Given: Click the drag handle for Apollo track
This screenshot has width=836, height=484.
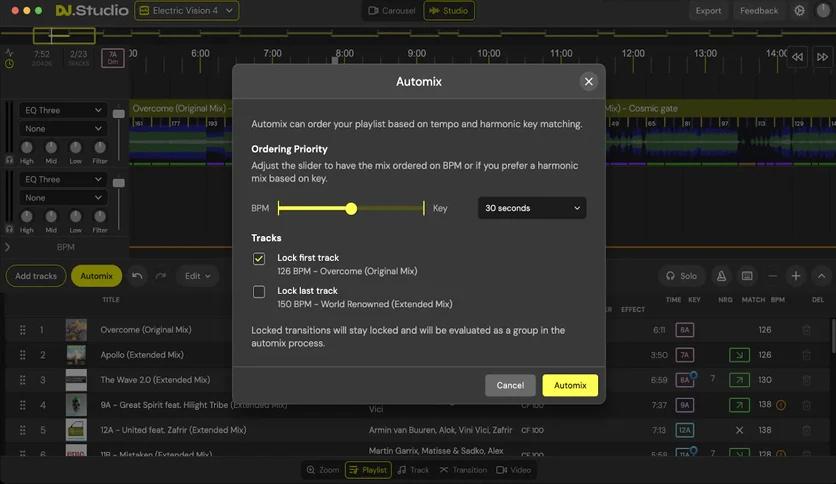Looking at the screenshot, I should [x=22, y=355].
